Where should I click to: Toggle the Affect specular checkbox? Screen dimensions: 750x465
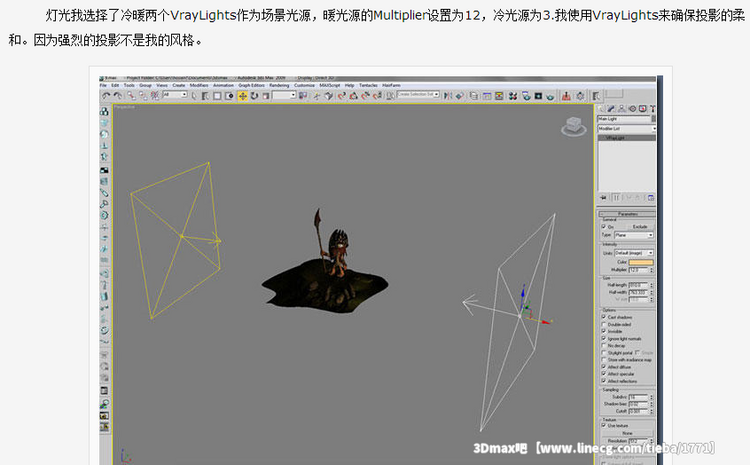pos(604,374)
